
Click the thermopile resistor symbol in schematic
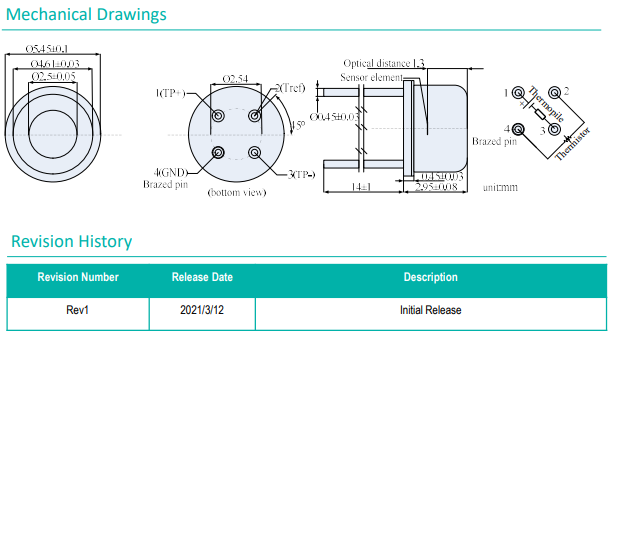[540, 115]
